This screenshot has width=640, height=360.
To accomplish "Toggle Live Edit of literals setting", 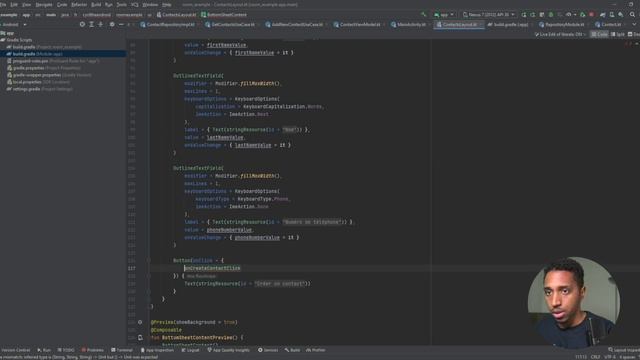I will coord(560,34).
